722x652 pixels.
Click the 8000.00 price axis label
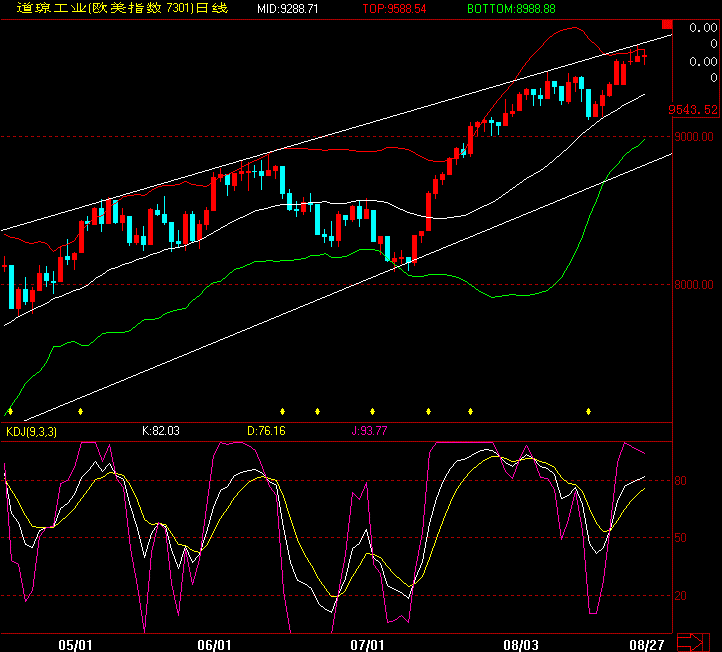tap(694, 285)
